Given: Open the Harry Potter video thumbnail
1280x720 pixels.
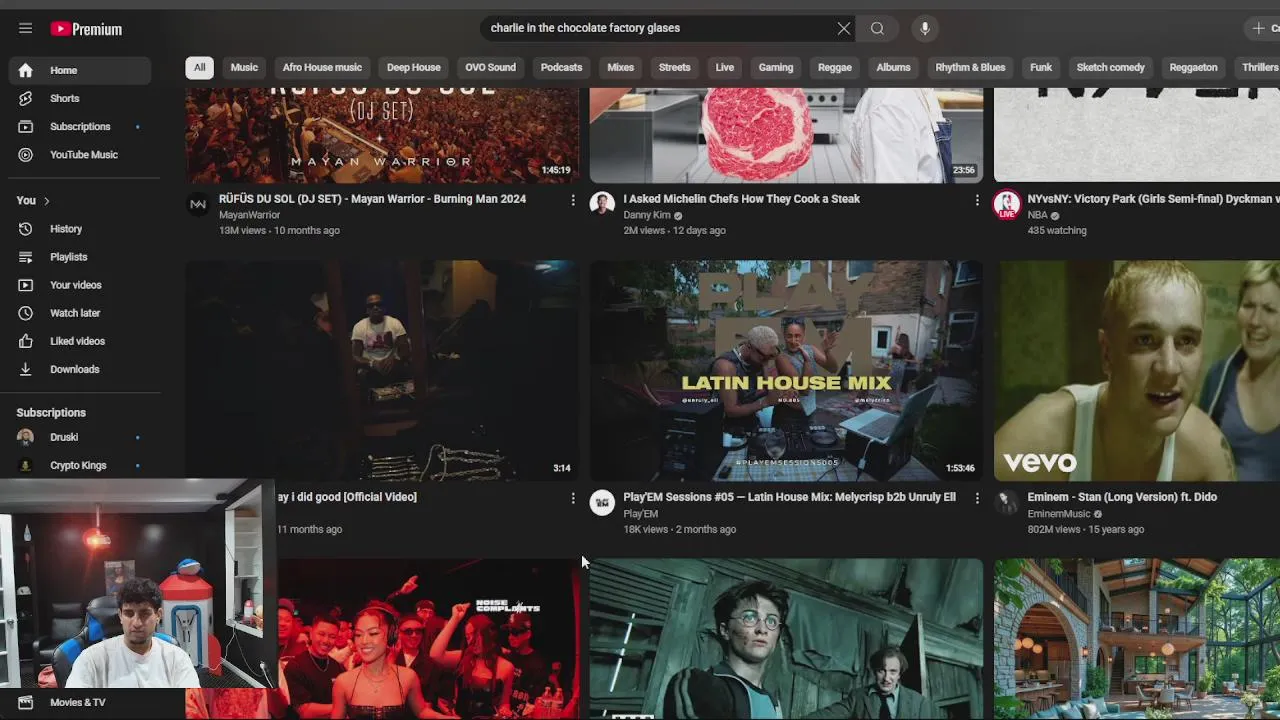Looking at the screenshot, I should 786,639.
